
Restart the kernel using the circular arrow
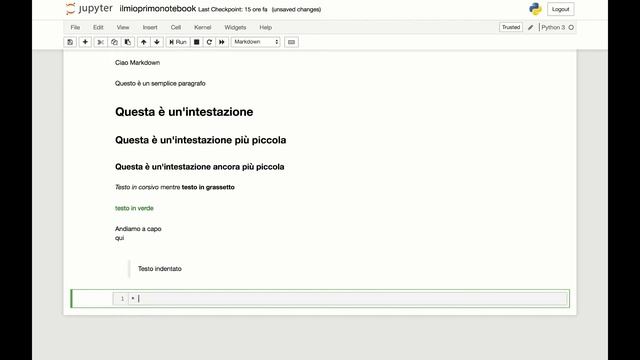click(x=209, y=42)
